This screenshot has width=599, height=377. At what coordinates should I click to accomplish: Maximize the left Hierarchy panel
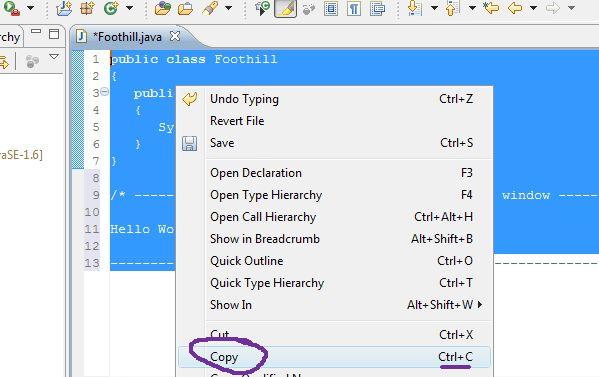click(54, 34)
